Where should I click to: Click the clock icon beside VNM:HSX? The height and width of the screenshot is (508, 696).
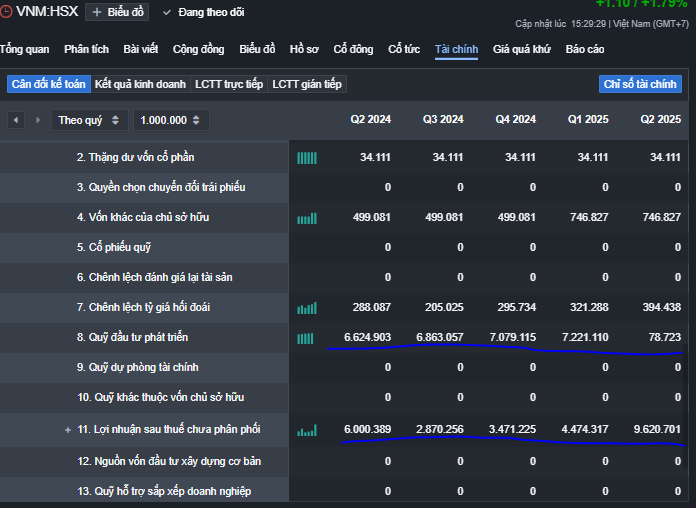(x=6, y=12)
